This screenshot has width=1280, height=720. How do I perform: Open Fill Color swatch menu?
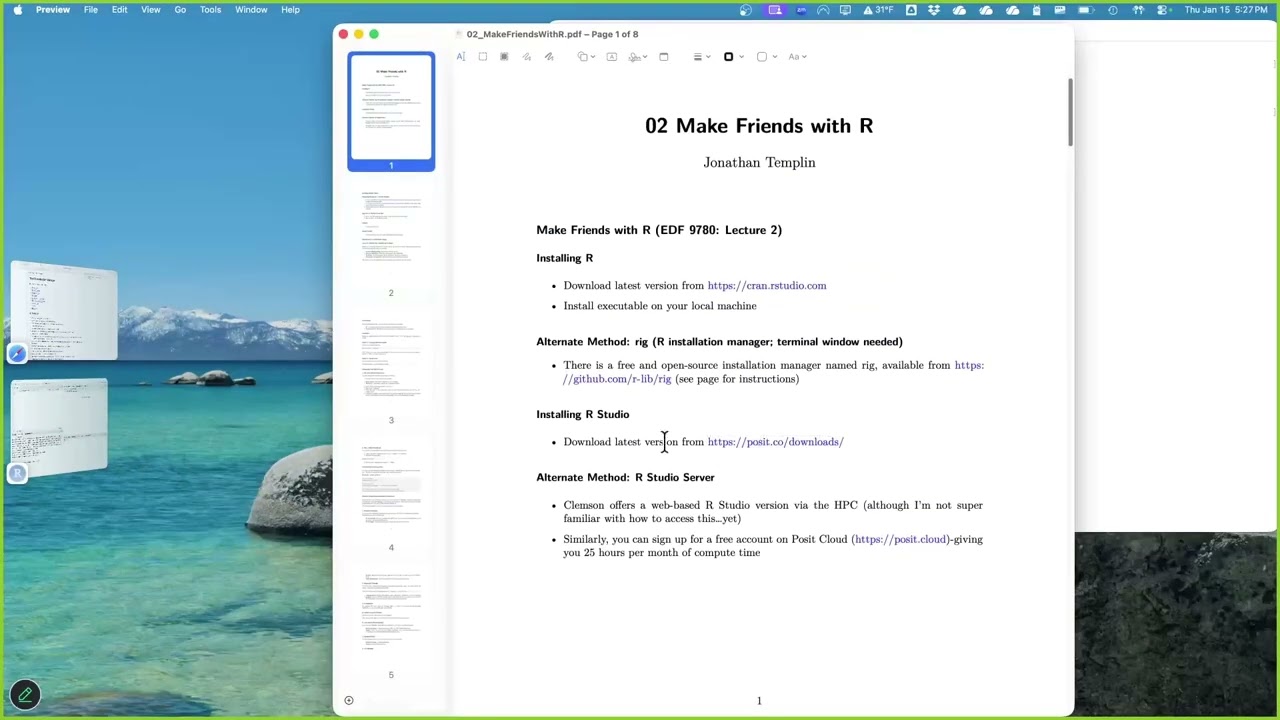pos(761,57)
